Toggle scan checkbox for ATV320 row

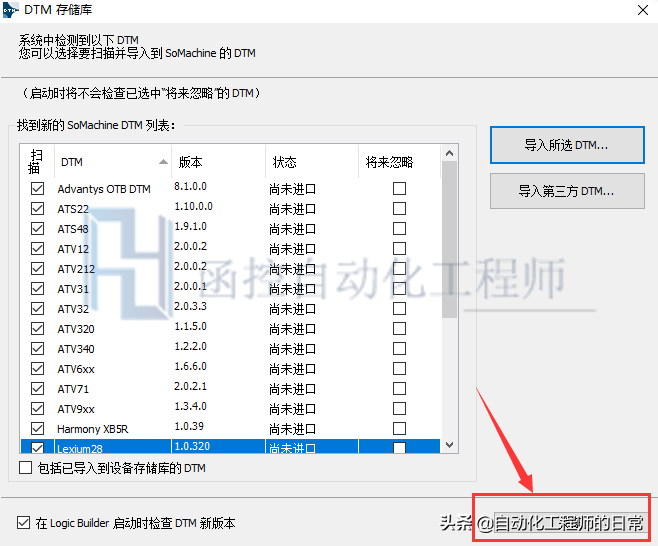click(x=37, y=329)
